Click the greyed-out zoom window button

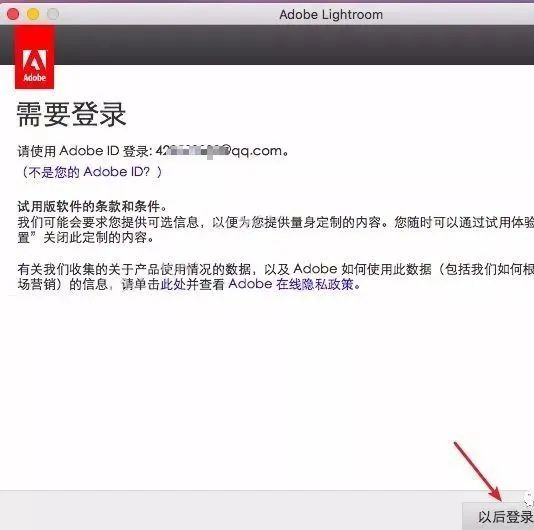53,14
